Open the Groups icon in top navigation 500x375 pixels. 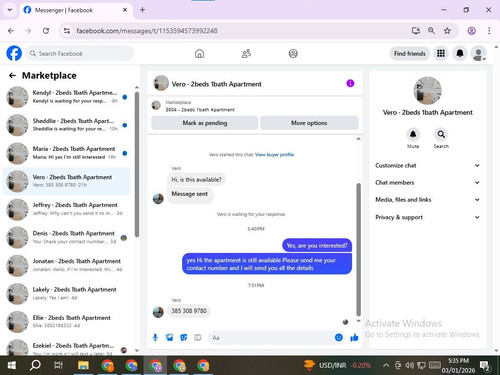293,53
